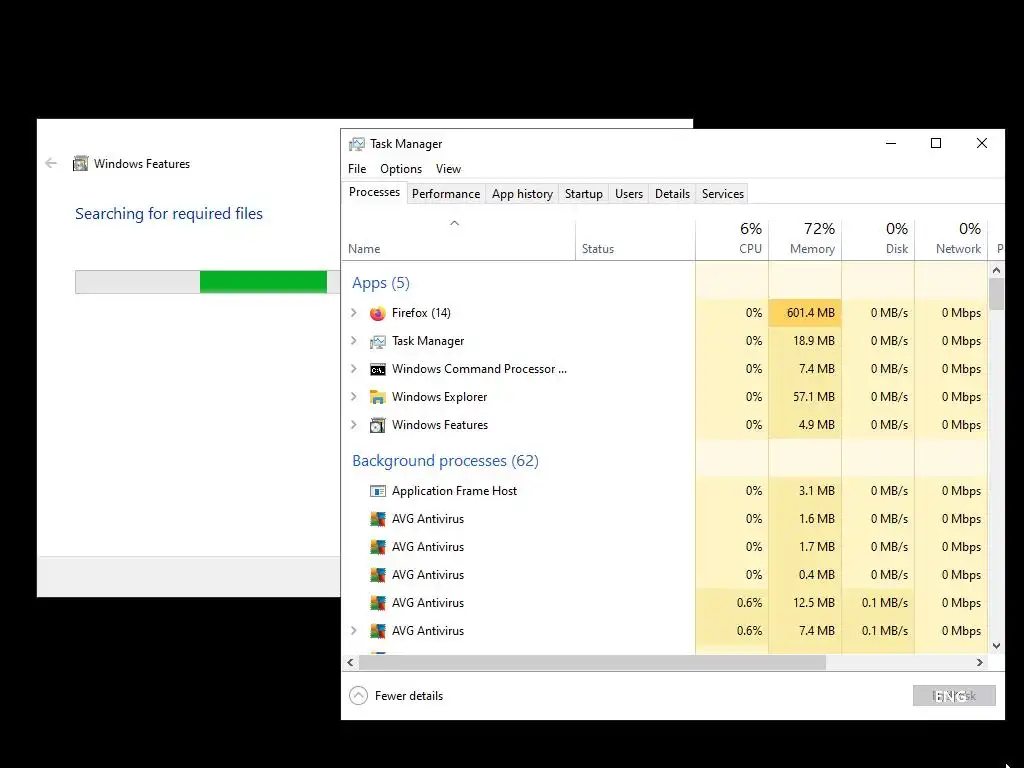
Task: Click the vertical scrollbar down arrow
Action: click(997, 646)
